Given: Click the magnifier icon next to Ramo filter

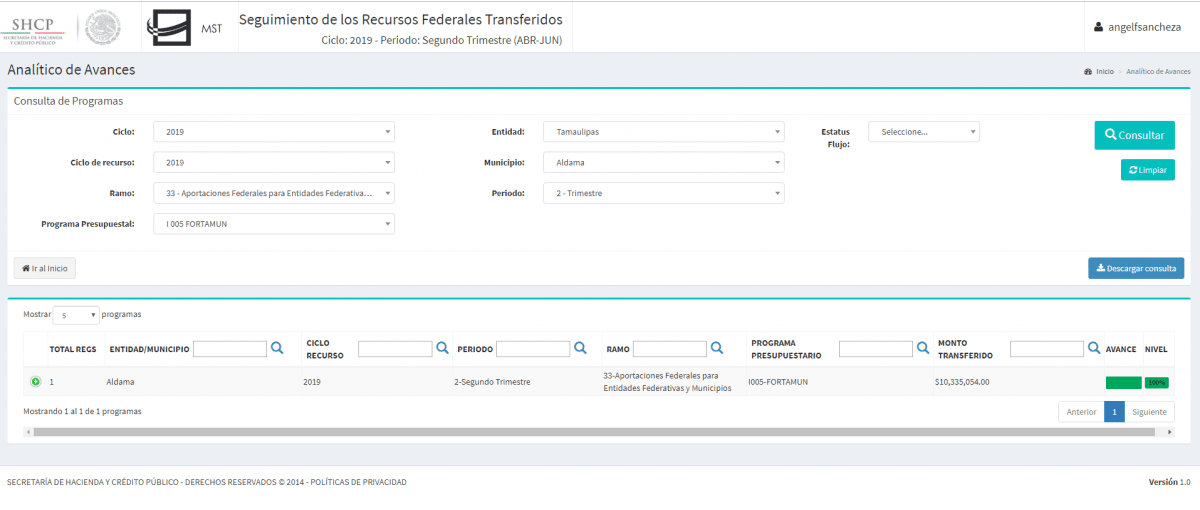Looking at the screenshot, I should (716, 349).
